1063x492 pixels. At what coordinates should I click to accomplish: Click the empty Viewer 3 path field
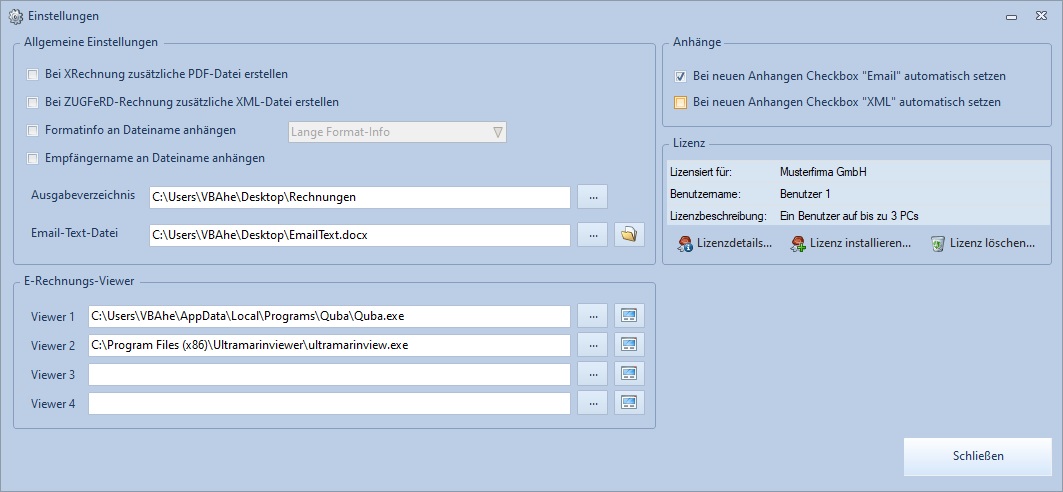[329, 374]
